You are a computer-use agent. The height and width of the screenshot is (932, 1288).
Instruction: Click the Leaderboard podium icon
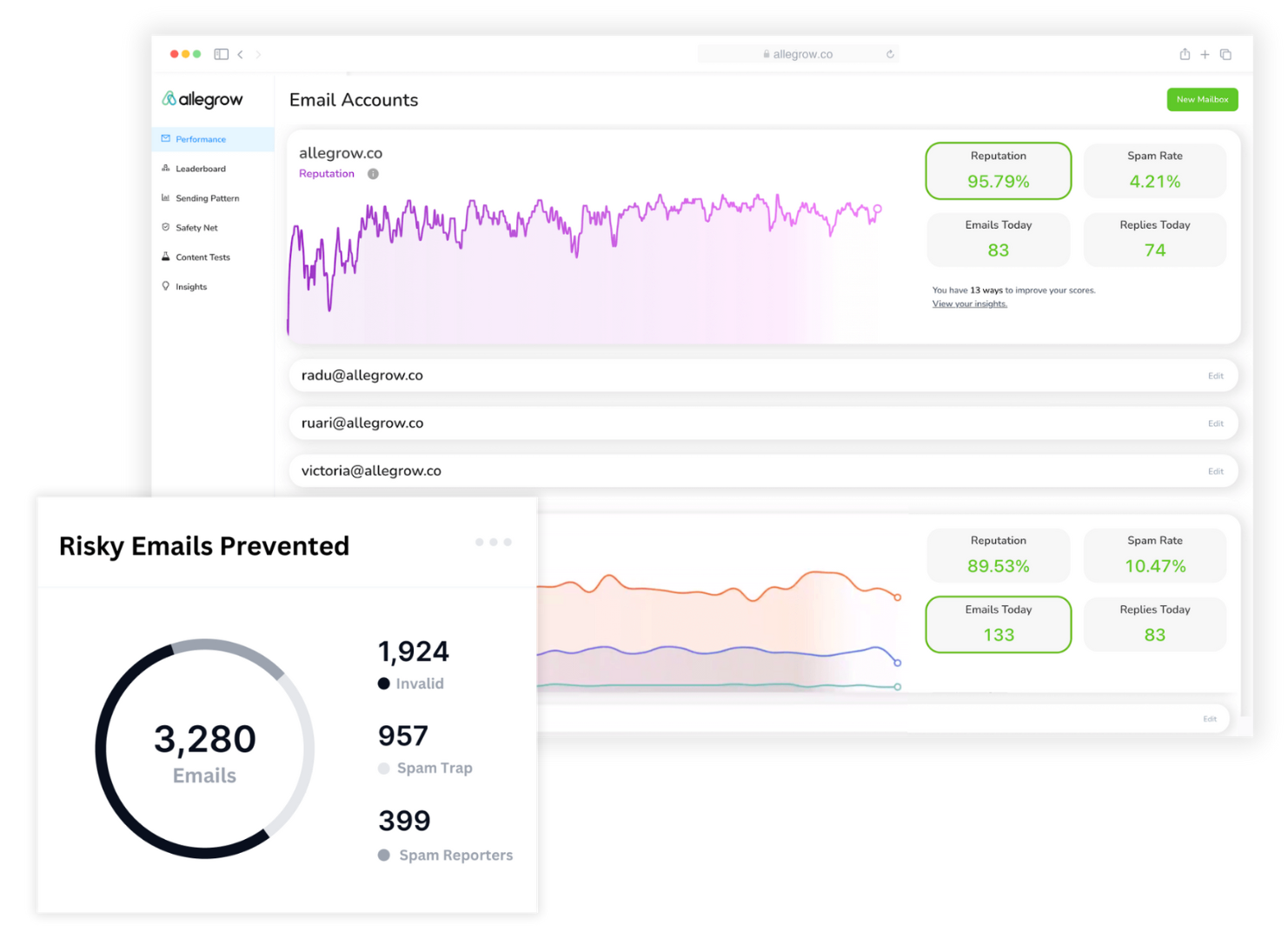click(x=166, y=168)
